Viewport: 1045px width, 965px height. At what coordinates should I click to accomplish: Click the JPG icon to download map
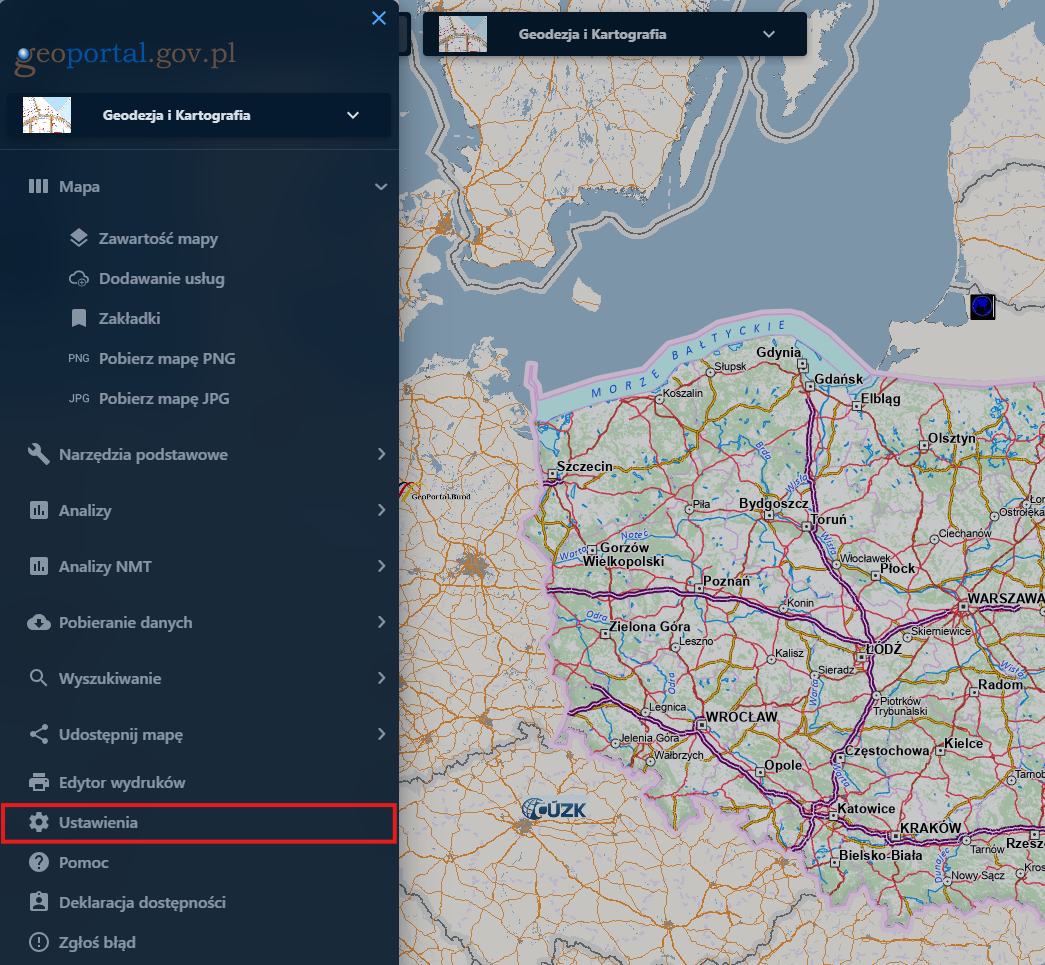[x=79, y=399]
